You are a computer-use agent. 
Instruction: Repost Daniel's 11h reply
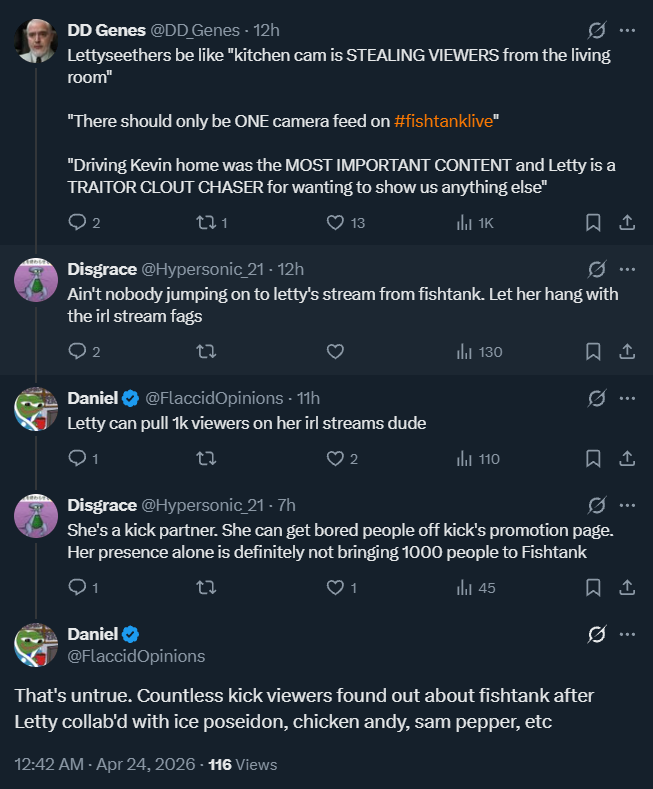[206, 458]
